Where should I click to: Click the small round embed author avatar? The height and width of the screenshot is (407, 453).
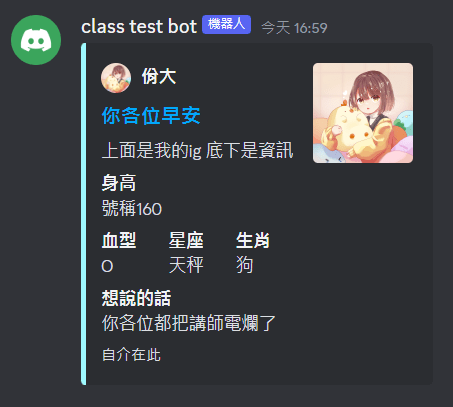pyautogui.click(x=116, y=78)
